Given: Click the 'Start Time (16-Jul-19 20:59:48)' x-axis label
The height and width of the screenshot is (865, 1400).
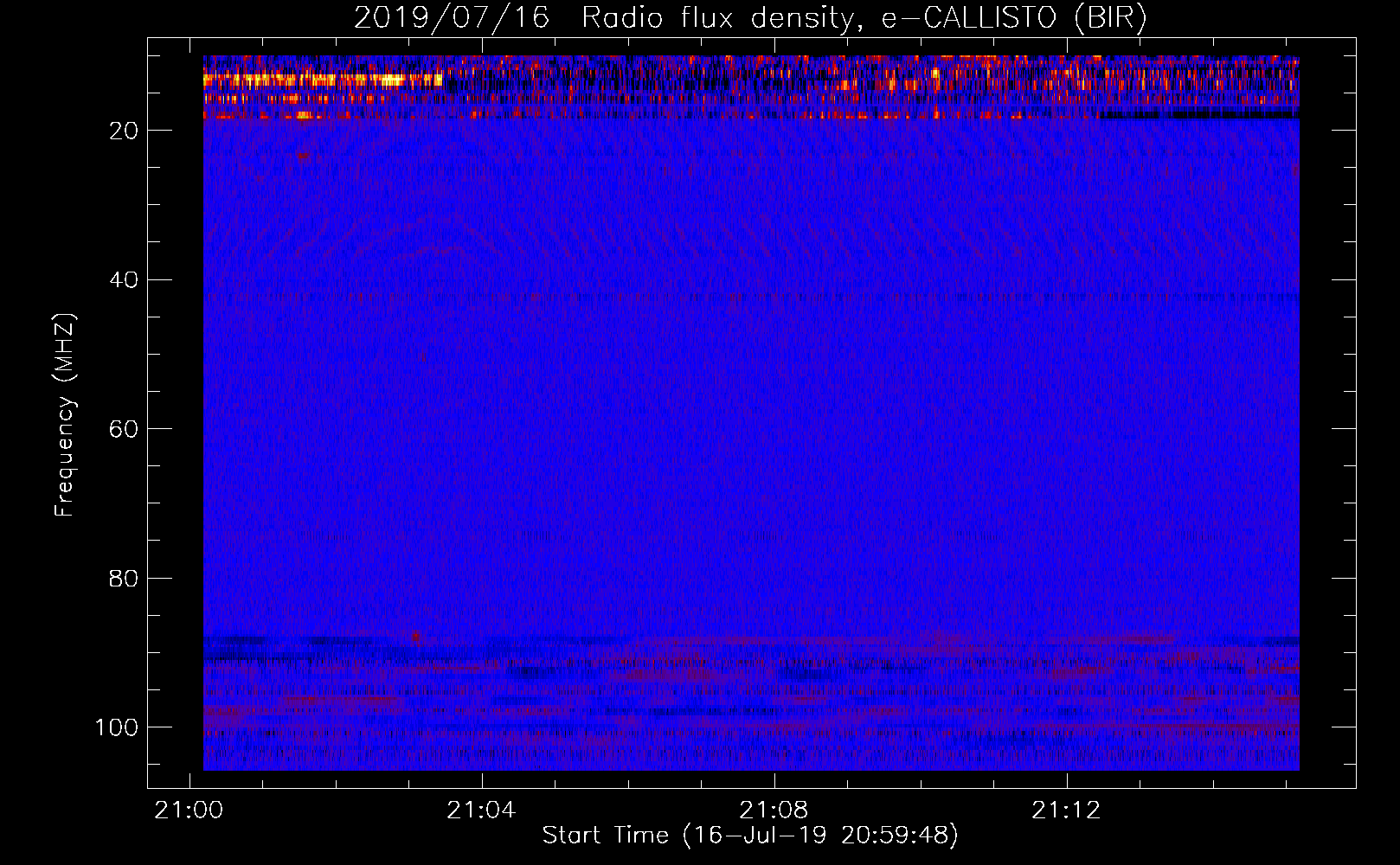Looking at the screenshot, I should 750,836.
